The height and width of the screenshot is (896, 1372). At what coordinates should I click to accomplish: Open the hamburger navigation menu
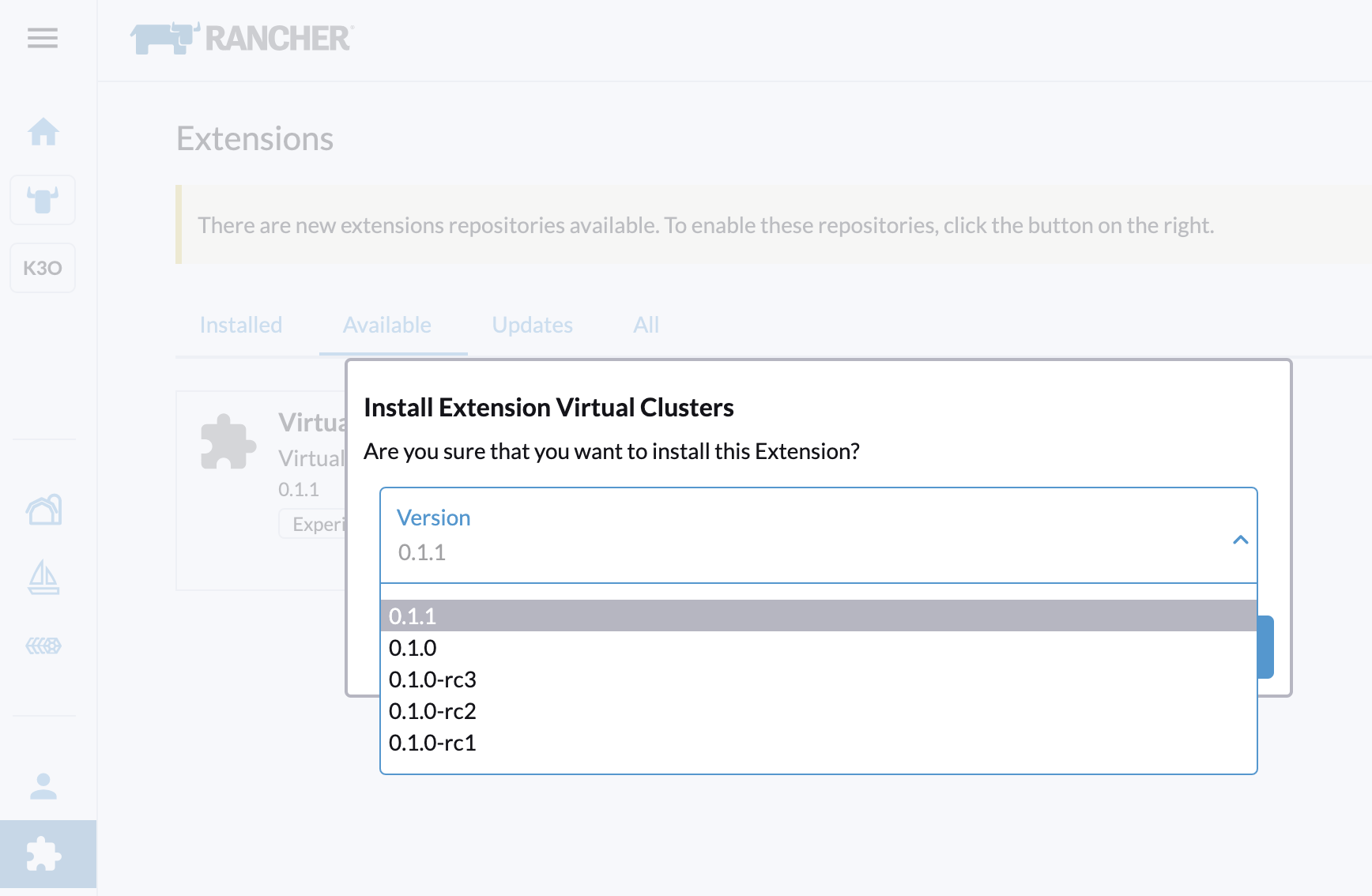pyautogui.click(x=43, y=38)
